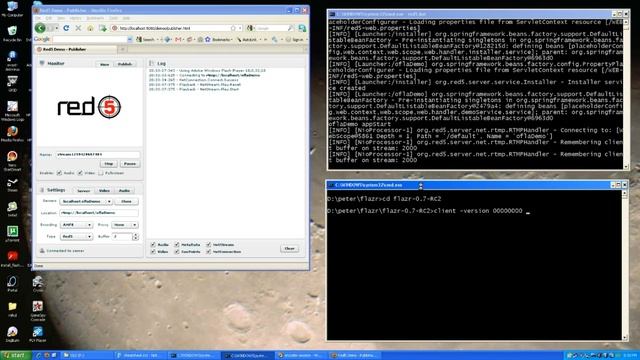Click Sign in on Google toolbar
Viewport: 640px width, 360px height.
point(295,40)
